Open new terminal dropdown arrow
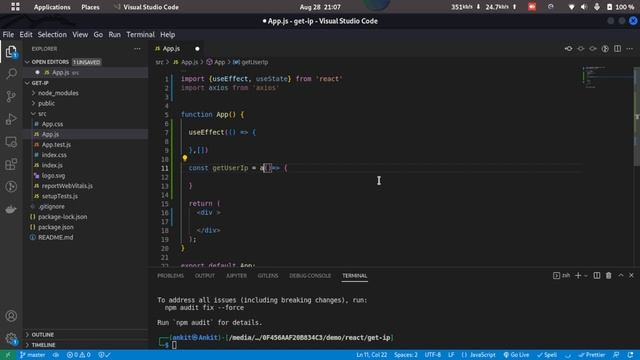This screenshot has width=640, height=360. point(586,276)
